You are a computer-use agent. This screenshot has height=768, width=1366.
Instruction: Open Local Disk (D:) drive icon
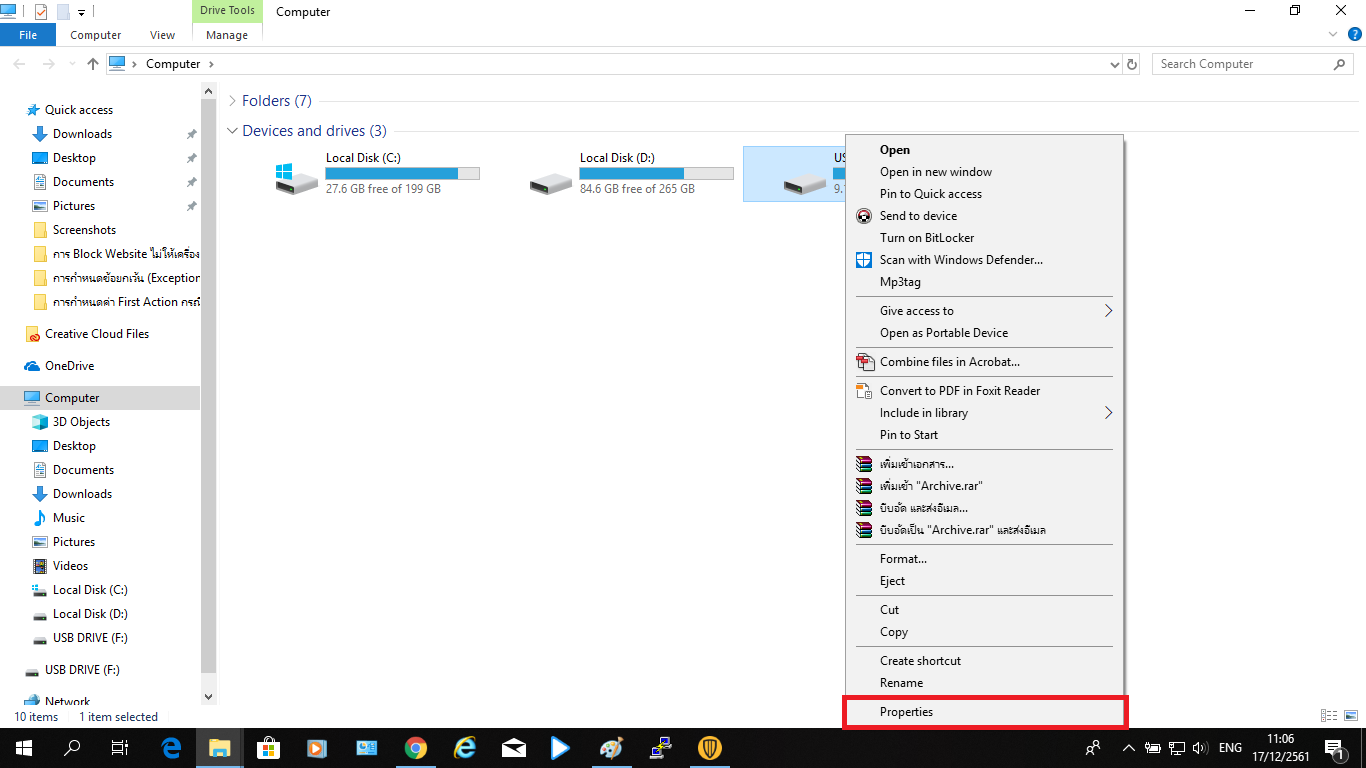[x=550, y=180]
